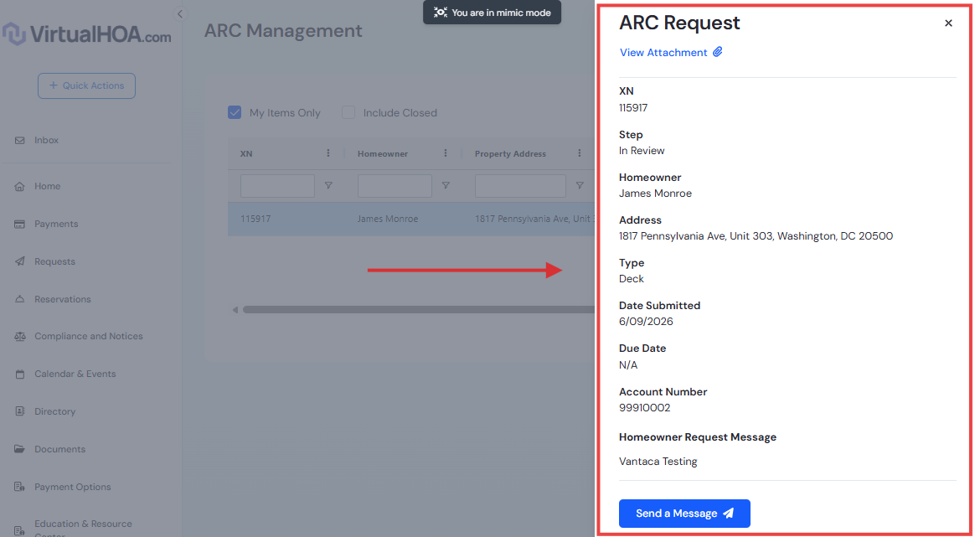The height and width of the screenshot is (537, 975).
Task: Click the mimic mode icon
Action: tap(440, 12)
